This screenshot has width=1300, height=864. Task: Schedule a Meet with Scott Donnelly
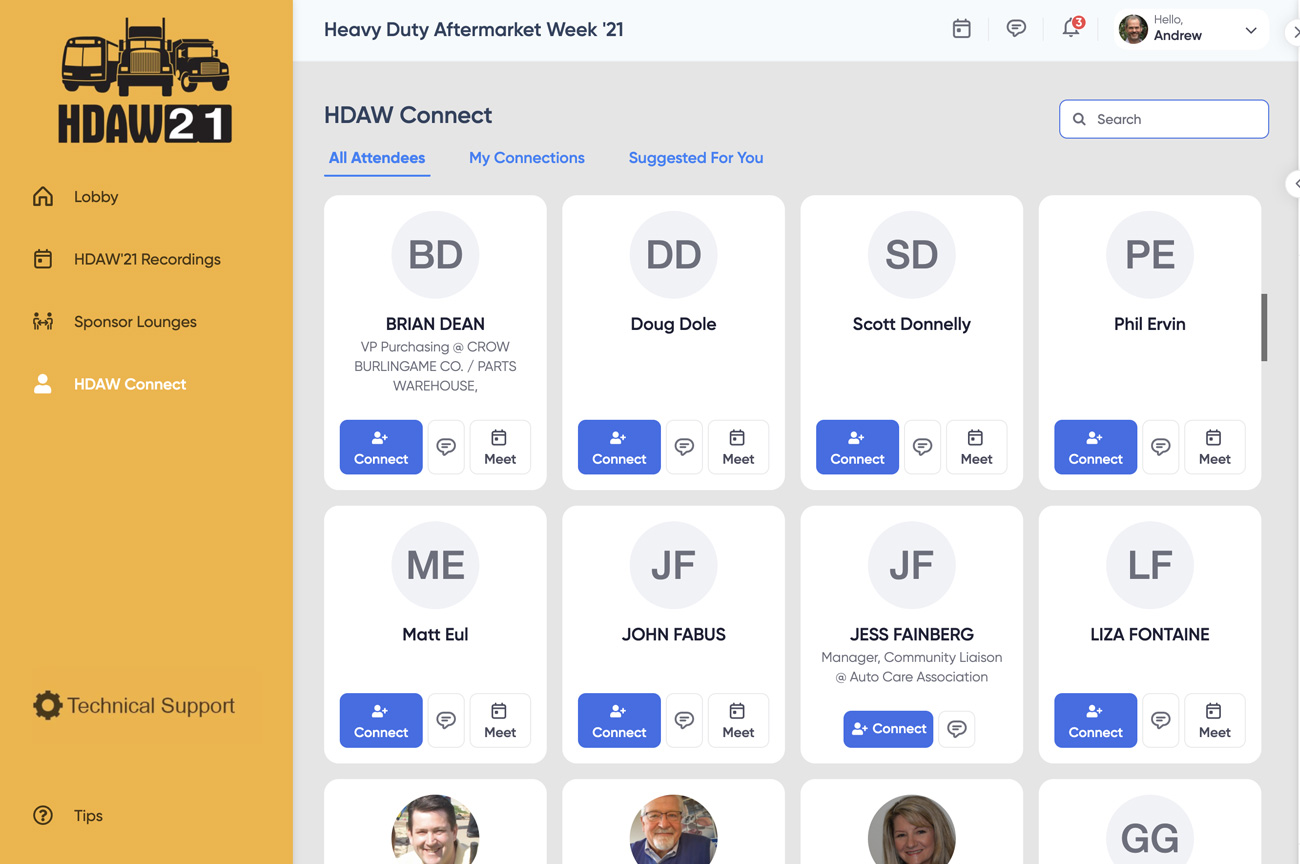(x=976, y=447)
